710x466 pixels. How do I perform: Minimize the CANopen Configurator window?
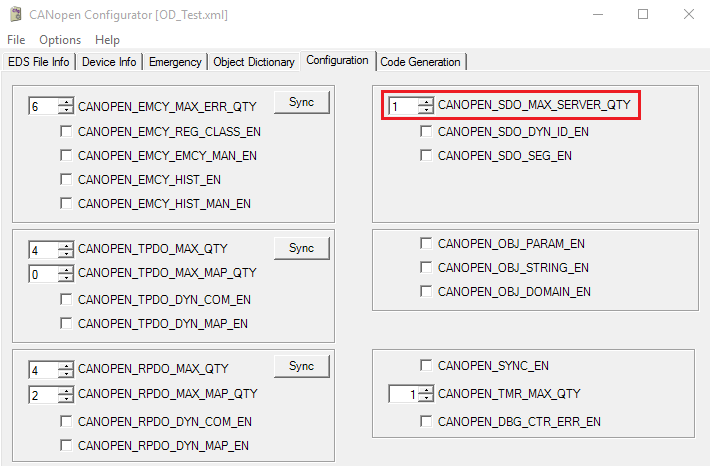click(598, 14)
